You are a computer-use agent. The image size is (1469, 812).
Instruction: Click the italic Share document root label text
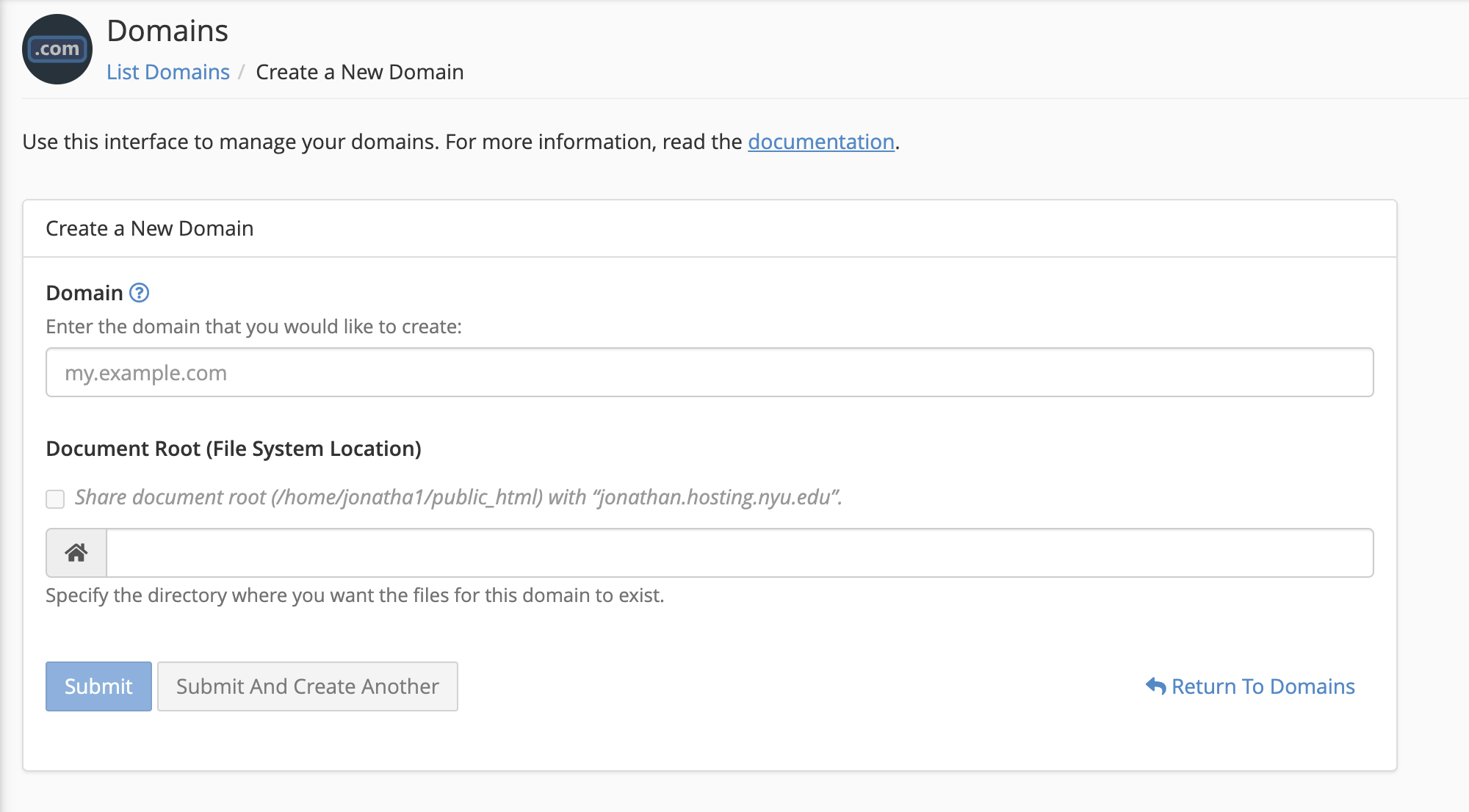[458, 497]
